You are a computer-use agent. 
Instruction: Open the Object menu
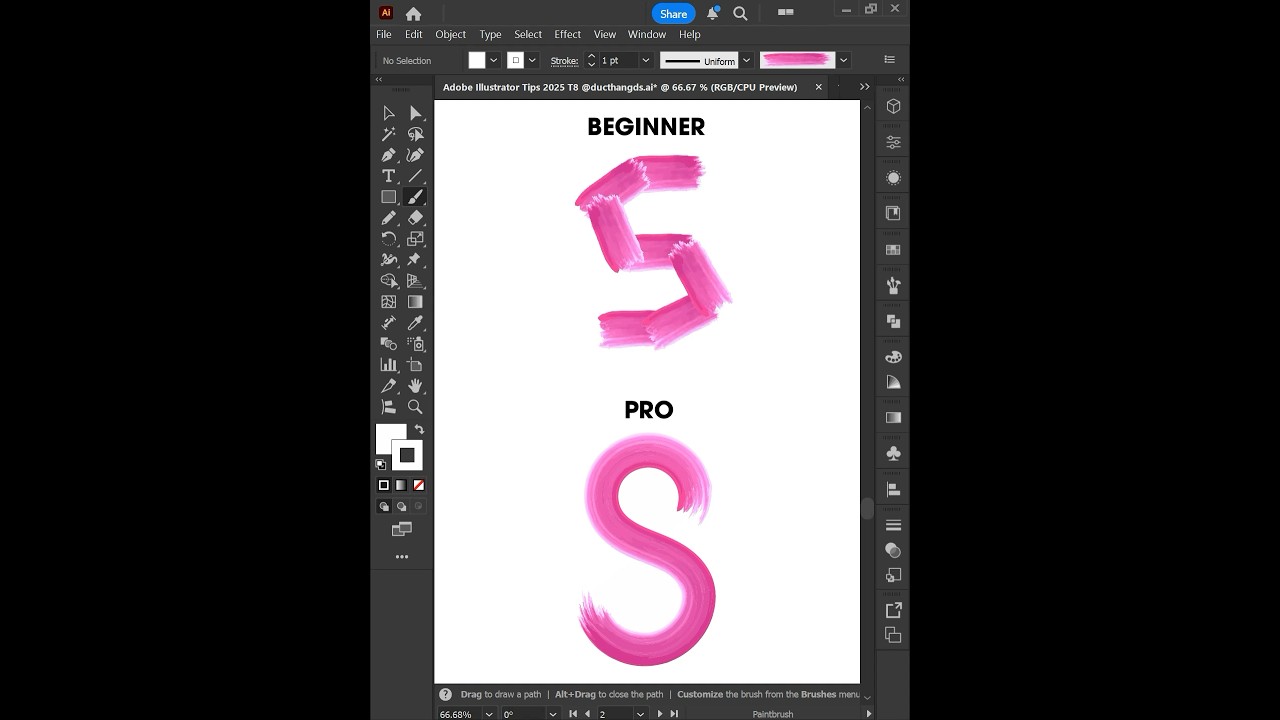coord(451,34)
